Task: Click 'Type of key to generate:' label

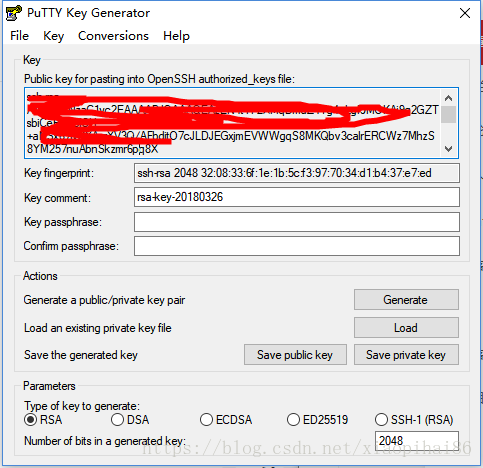Action: click(82, 406)
